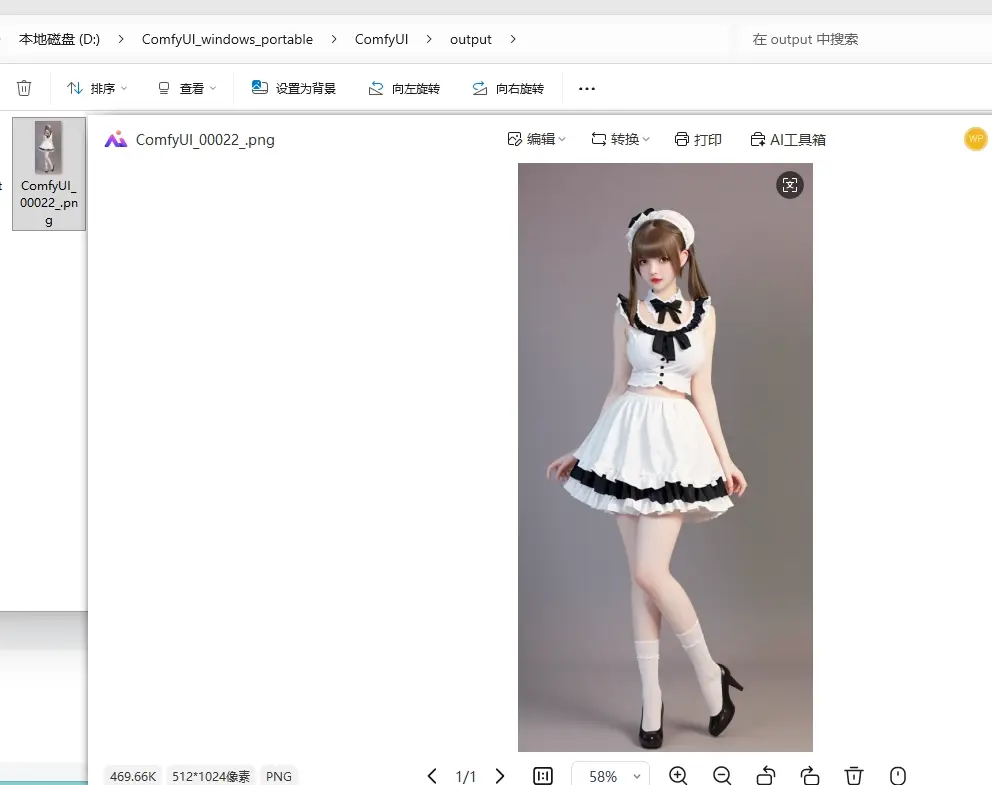
Task: Open the 编辑 edit dropdown
Action: pyautogui.click(x=536, y=139)
